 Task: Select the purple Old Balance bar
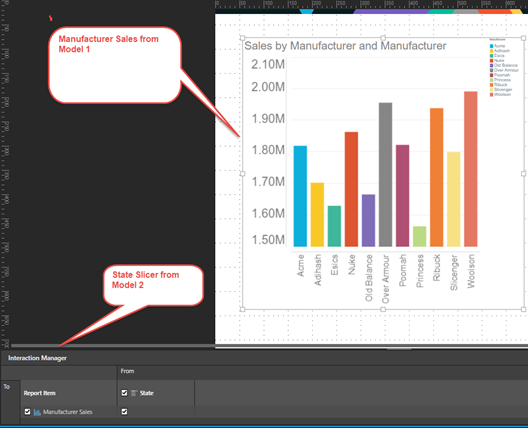368,220
